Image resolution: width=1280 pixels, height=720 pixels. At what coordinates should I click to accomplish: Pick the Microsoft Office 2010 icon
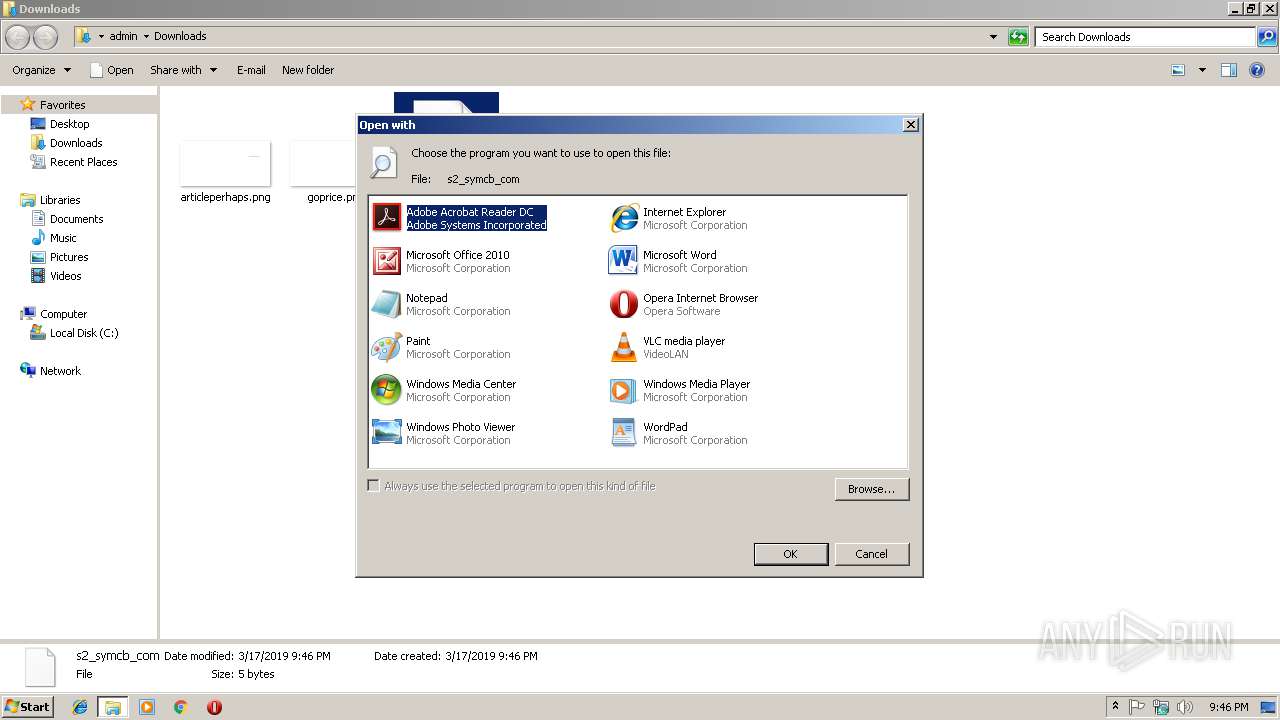386,260
